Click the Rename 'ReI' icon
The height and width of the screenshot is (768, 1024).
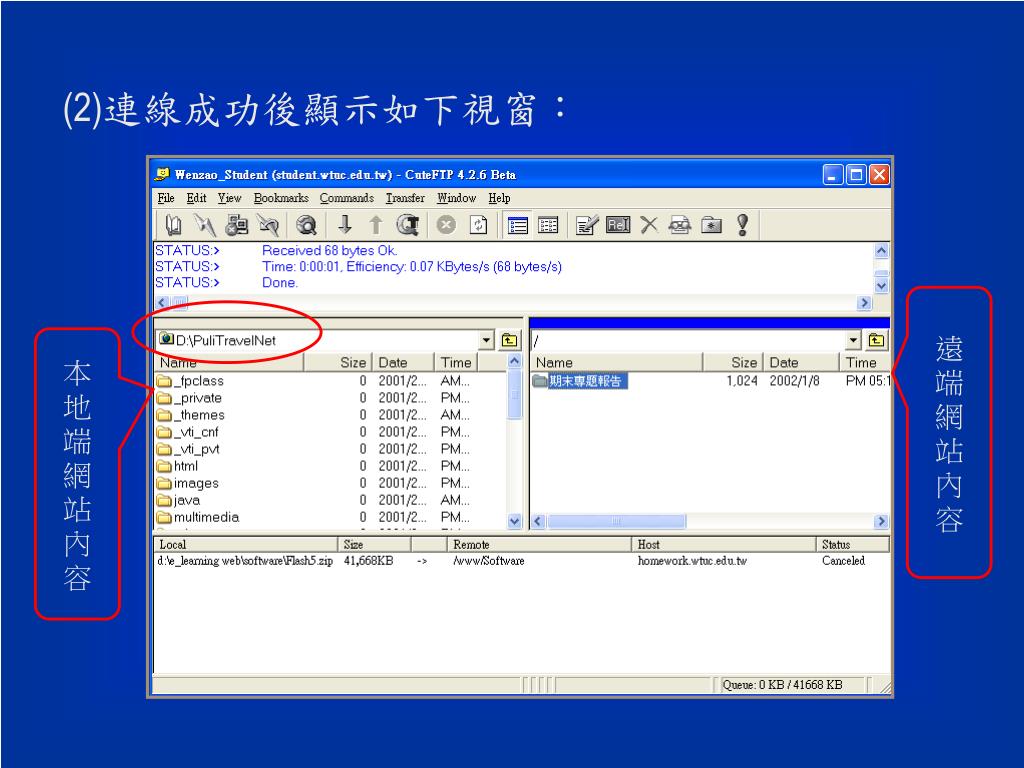point(618,225)
